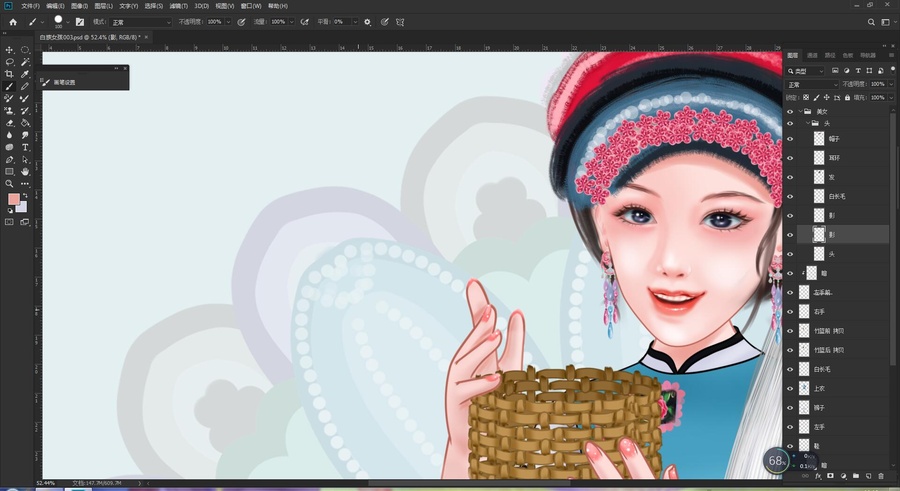
Task: Add layer style with fx icon
Action: pyautogui.click(x=818, y=476)
